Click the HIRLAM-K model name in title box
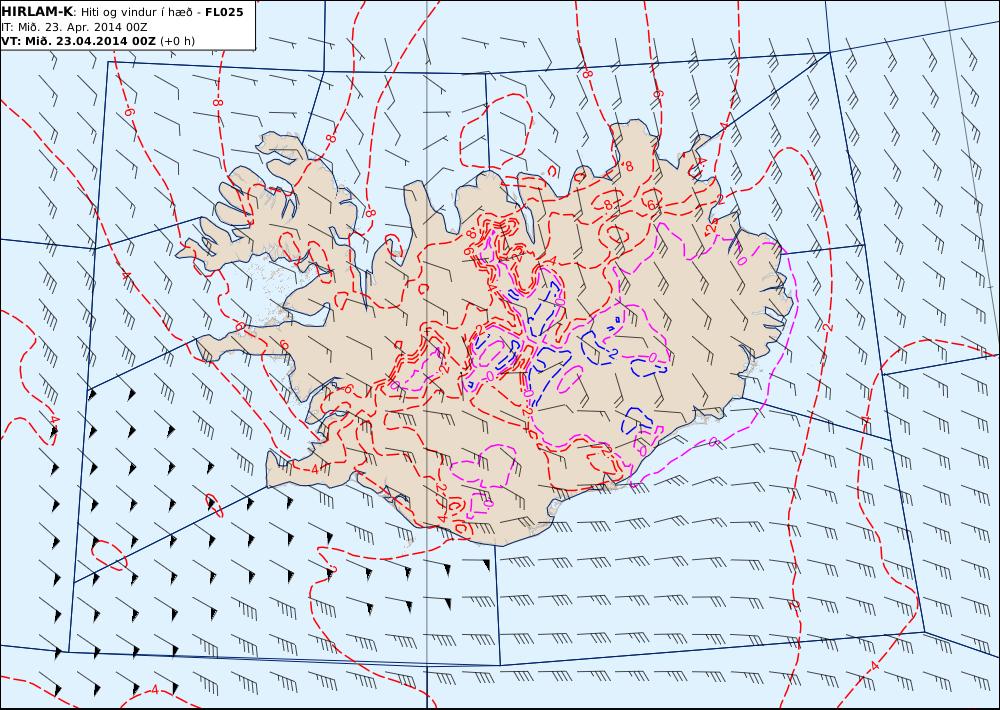Viewport: 1000px width, 710px height. pos(38,12)
